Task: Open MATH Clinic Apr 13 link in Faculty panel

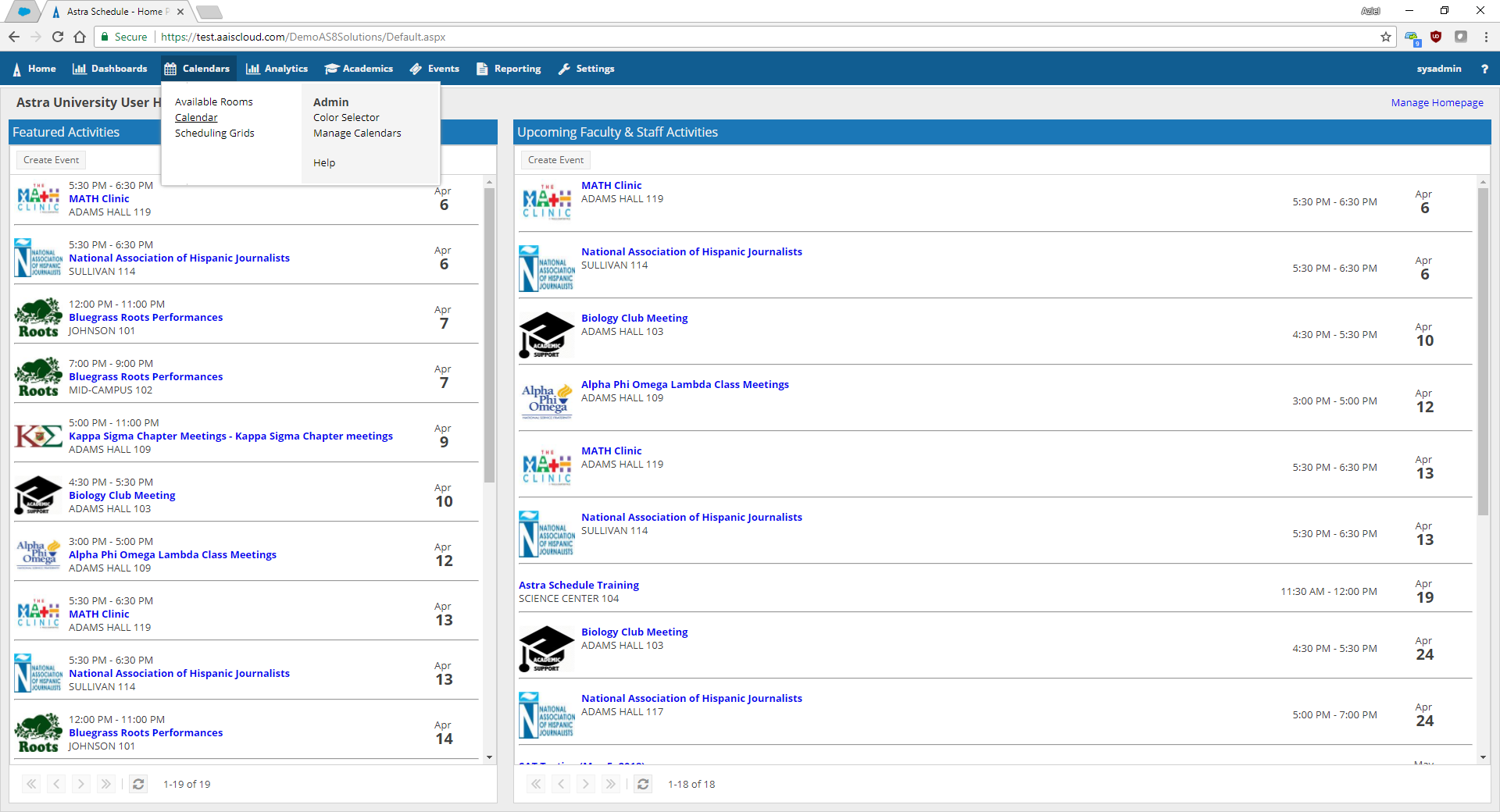Action: [x=611, y=451]
